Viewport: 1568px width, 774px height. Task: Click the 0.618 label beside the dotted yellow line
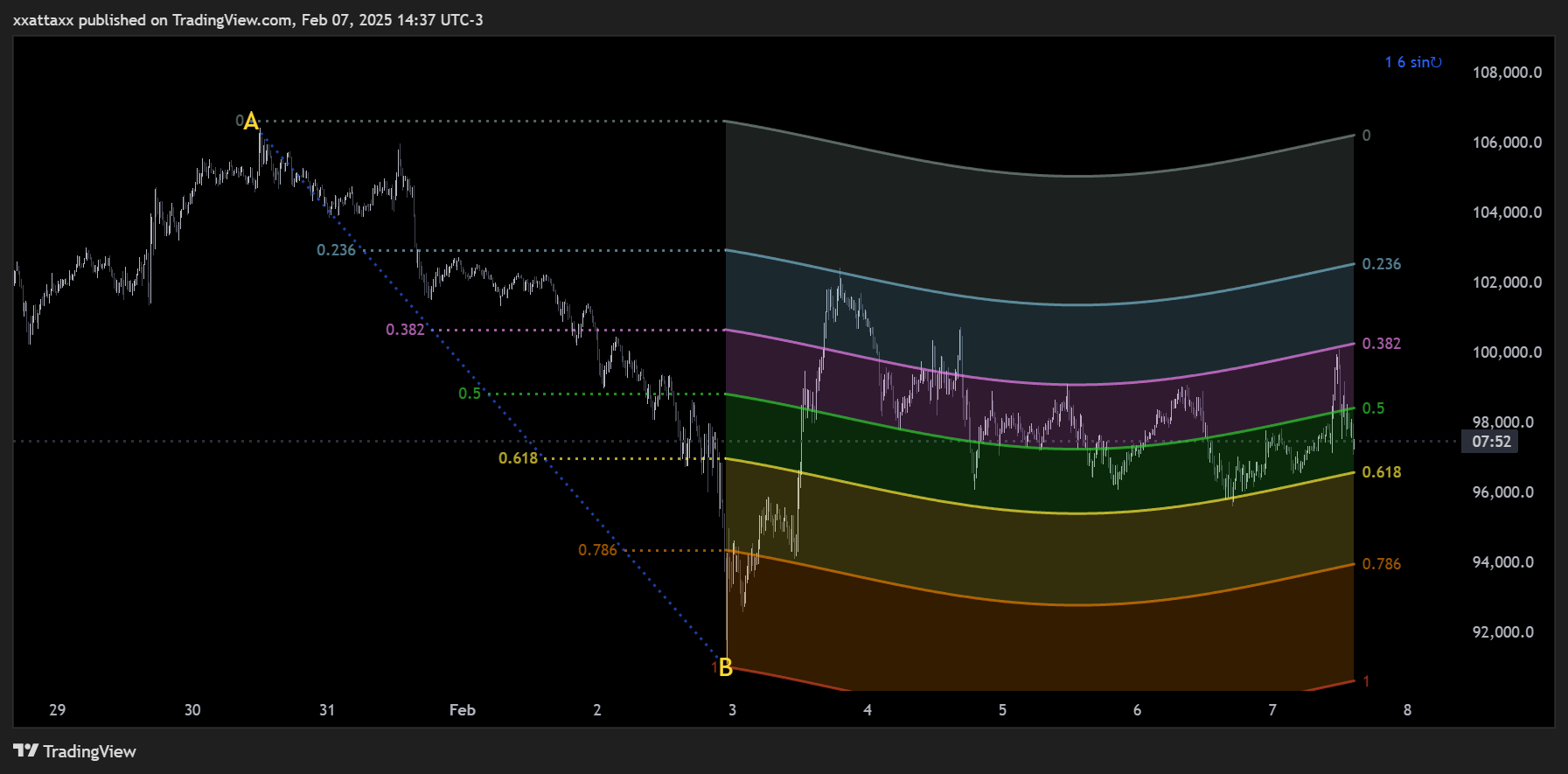pyautogui.click(x=518, y=458)
